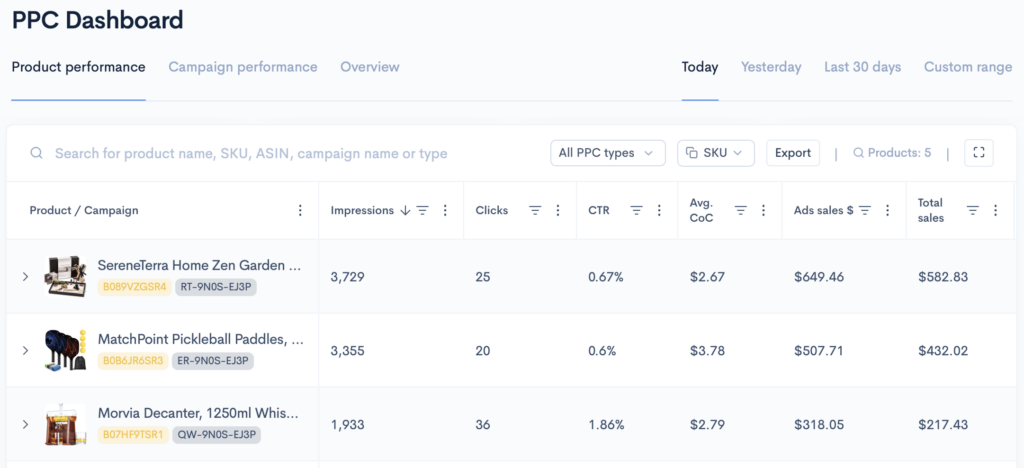This screenshot has height=468, width=1024.
Task: Switch to the Campaign performance tab
Action: (x=242, y=67)
